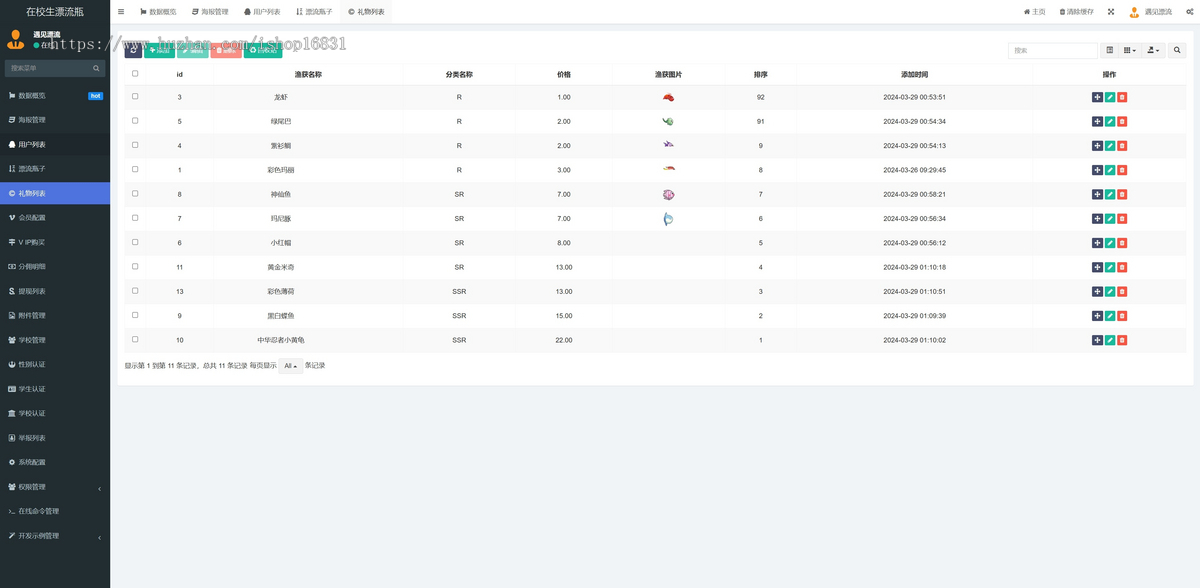Open the columns visibility dropdown

tap(1130, 50)
